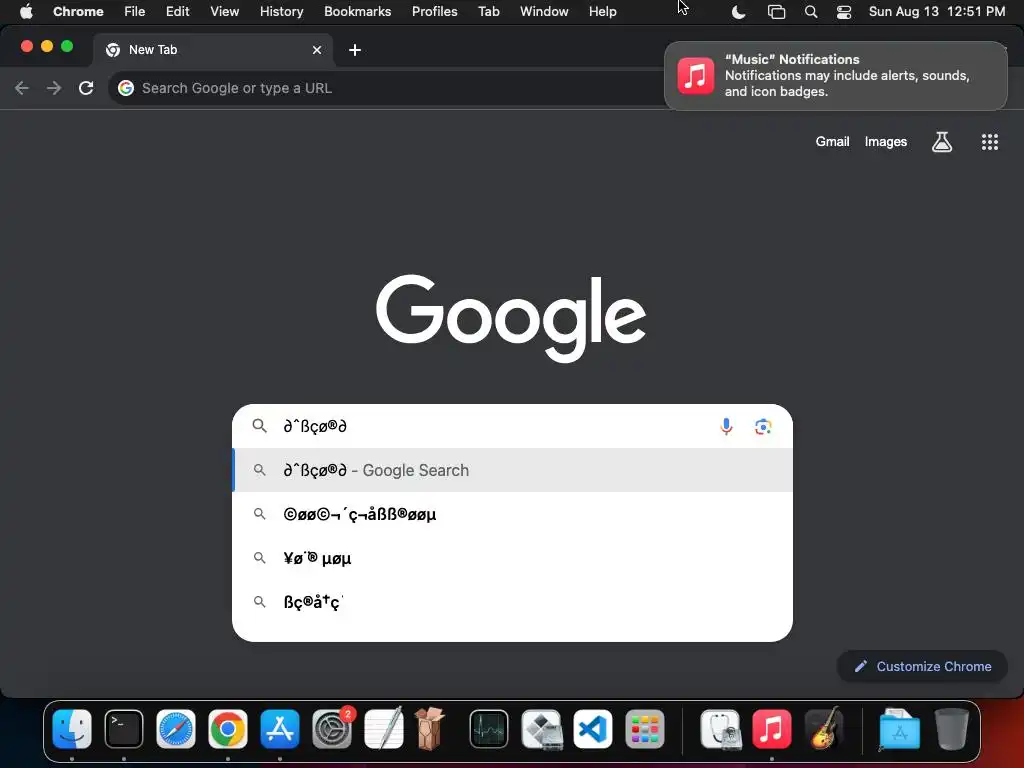Image resolution: width=1024 pixels, height=768 pixels.
Task: Open the Chrome application menu
Action: (x=78, y=11)
